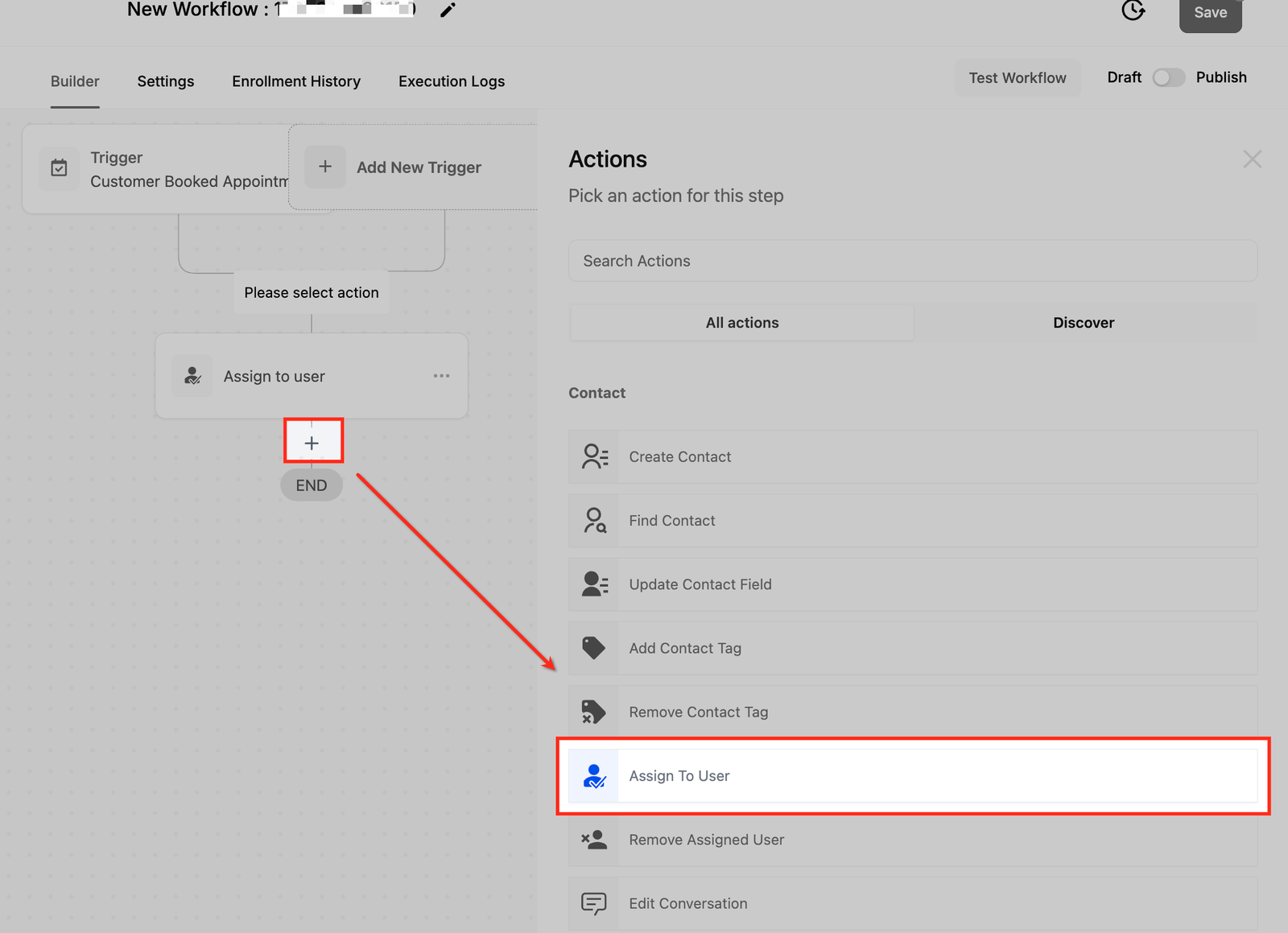Click the Create Contact action icon

(594, 456)
